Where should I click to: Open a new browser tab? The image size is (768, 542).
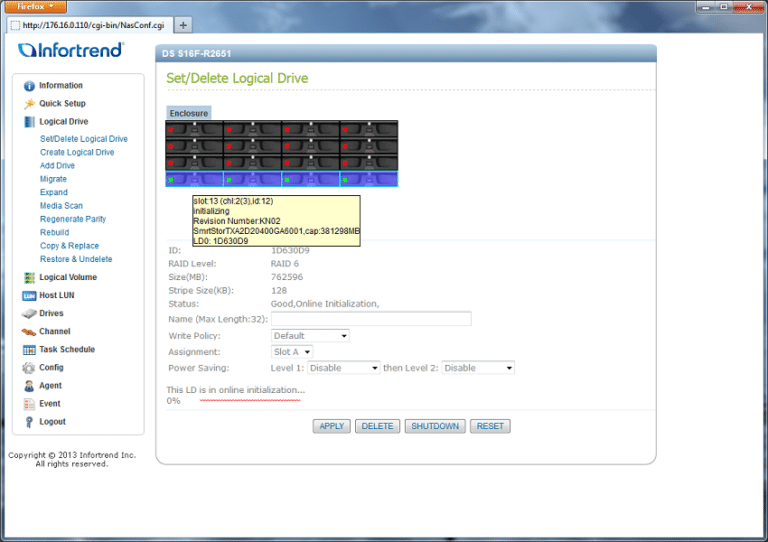[x=183, y=25]
